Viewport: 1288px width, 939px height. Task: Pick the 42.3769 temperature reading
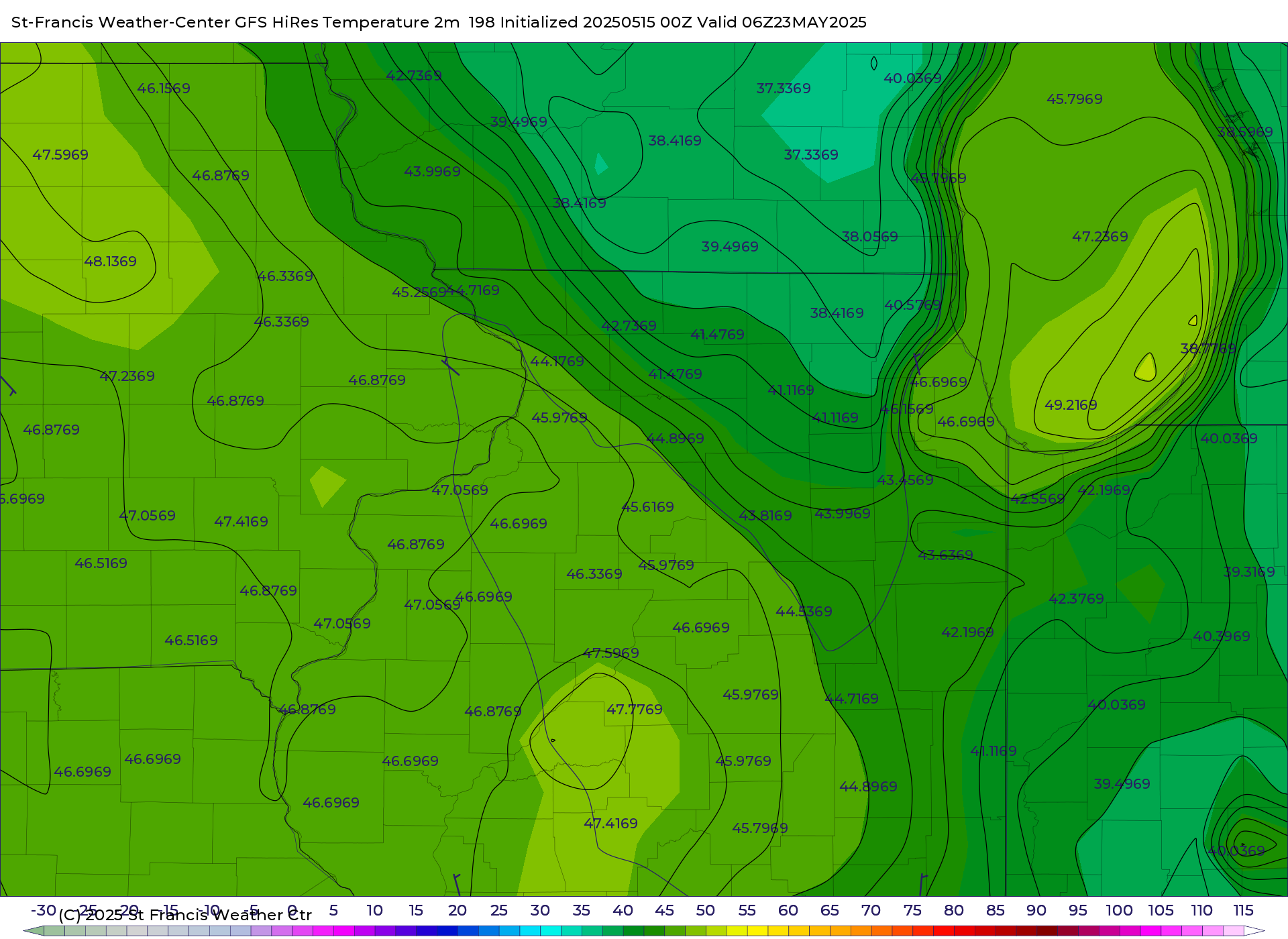click(1076, 599)
